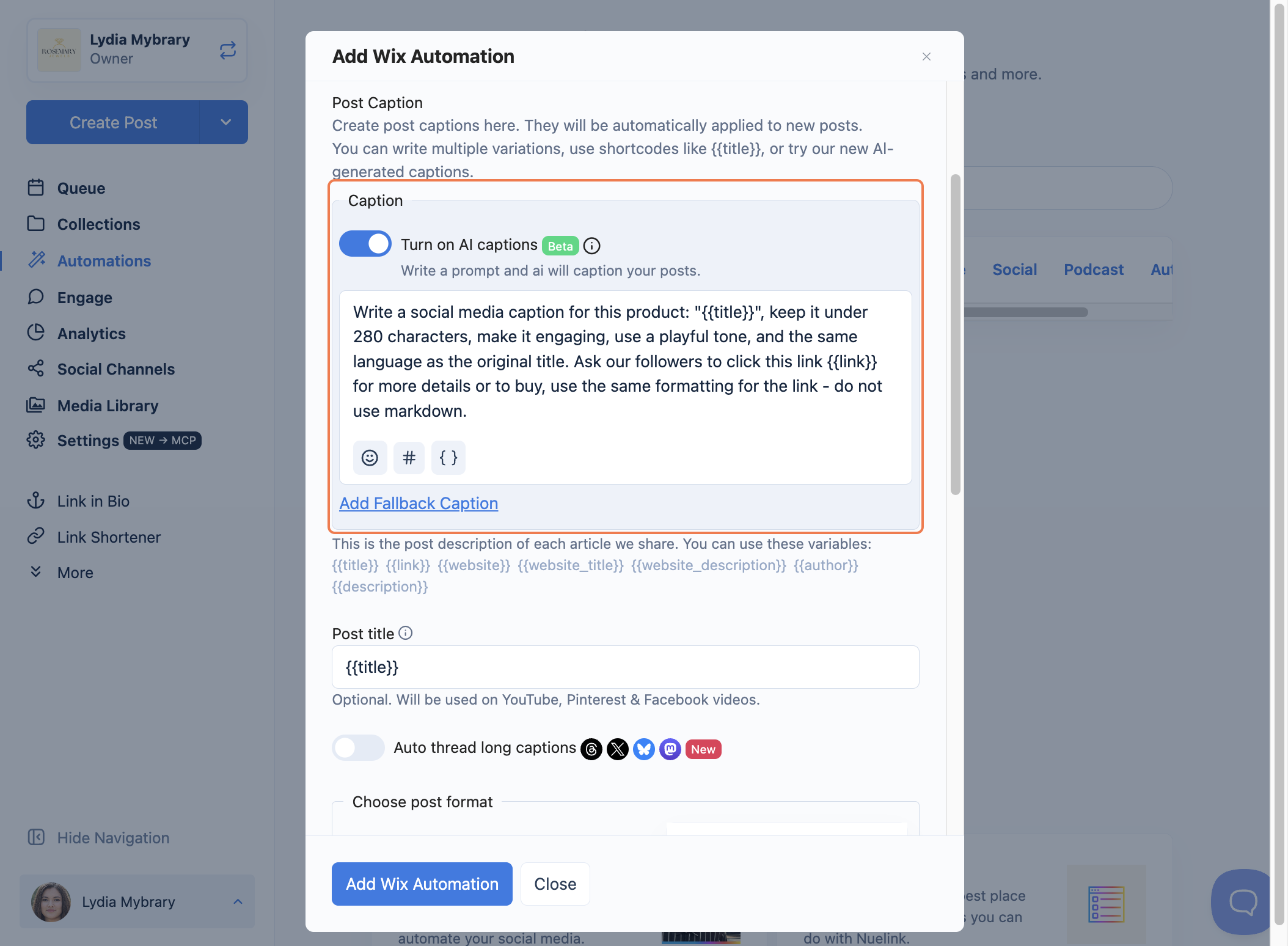
Task: Click the Engage speech bubble icon
Action: tap(36, 297)
